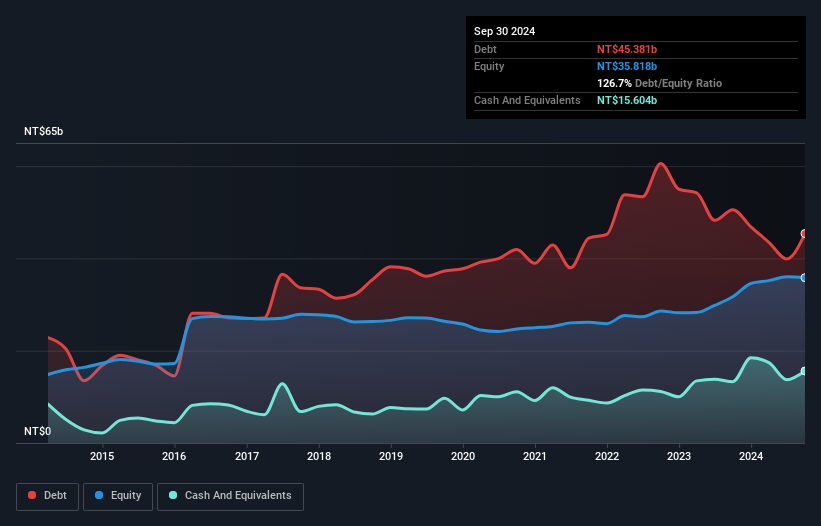
Task: Click Cash And Equivalents label in tooltip
Action: point(527,100)
